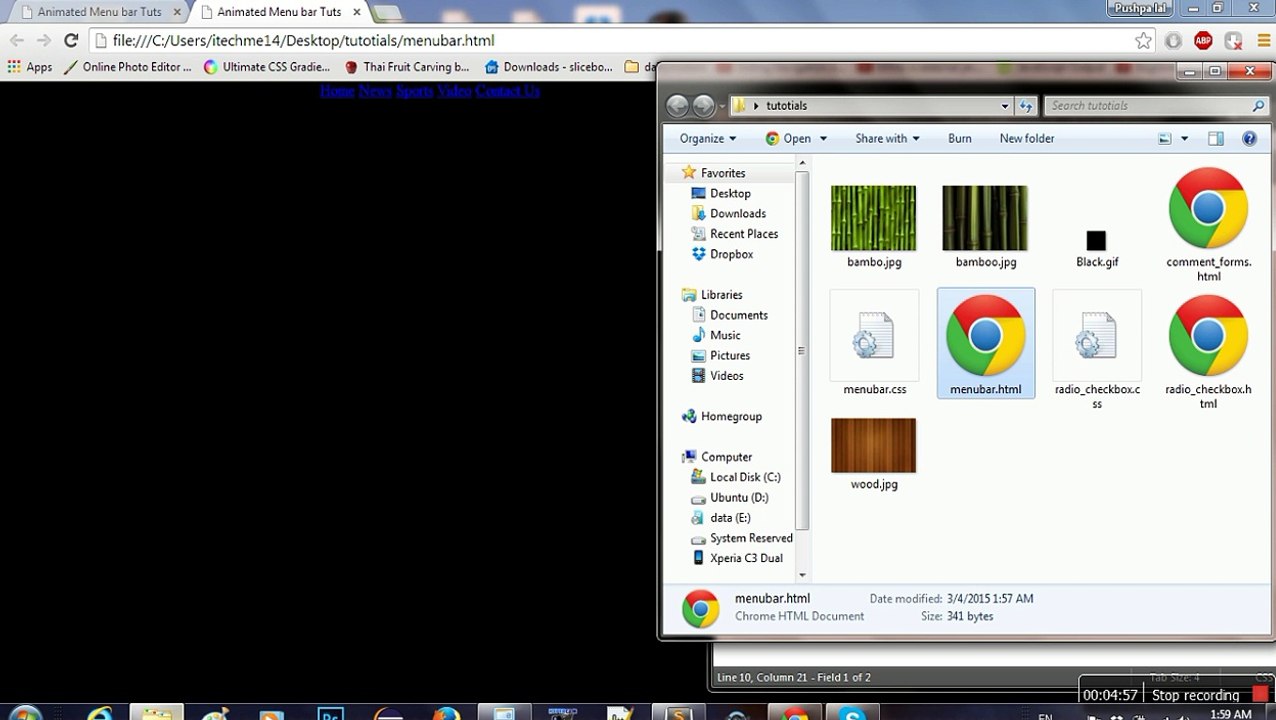Refresh the tutotials folder view

pyautogui.click(x=1026, y=106)
